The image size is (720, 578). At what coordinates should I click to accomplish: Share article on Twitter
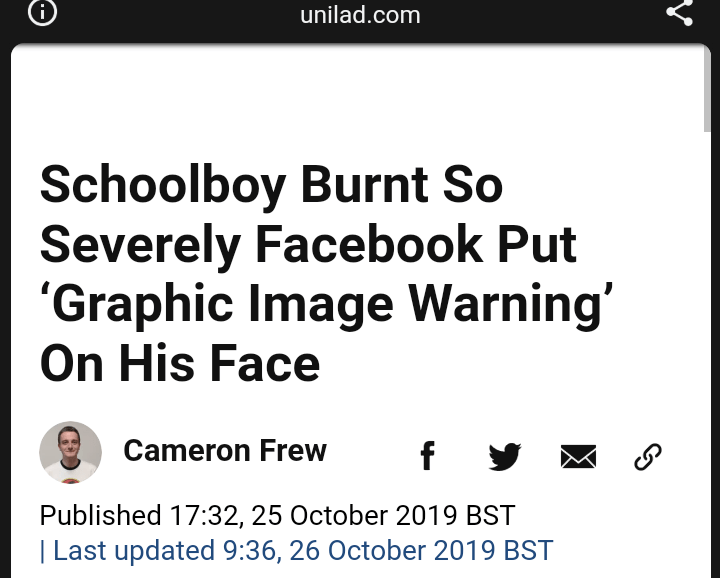click(505, 456)
